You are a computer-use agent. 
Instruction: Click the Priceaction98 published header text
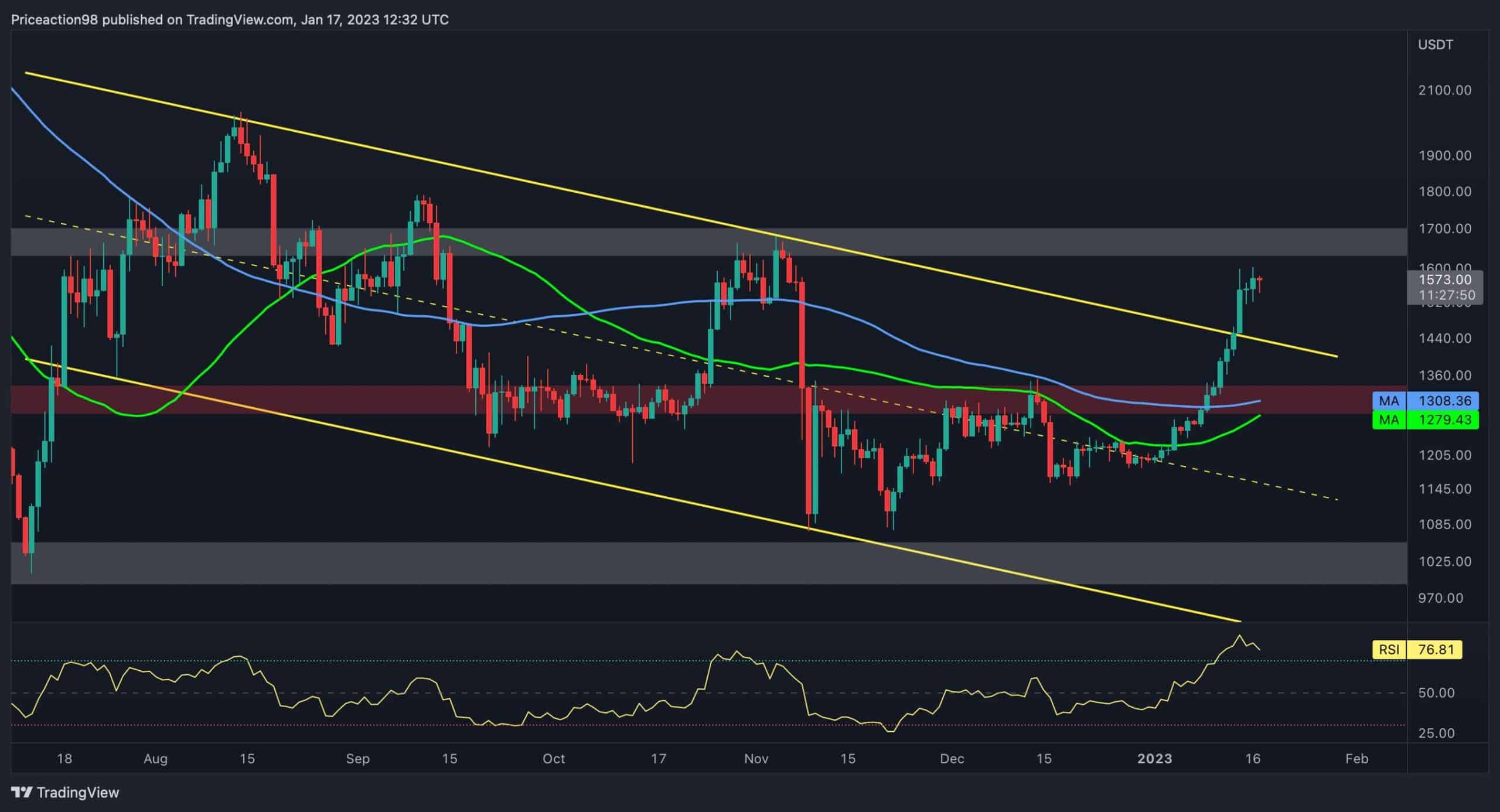point(230,20)
